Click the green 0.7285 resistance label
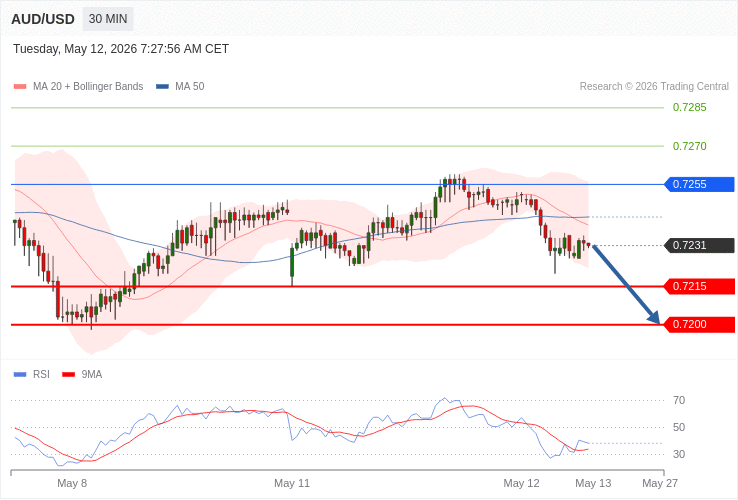Screen dimensions: 738x500 [x=690, y=107]
